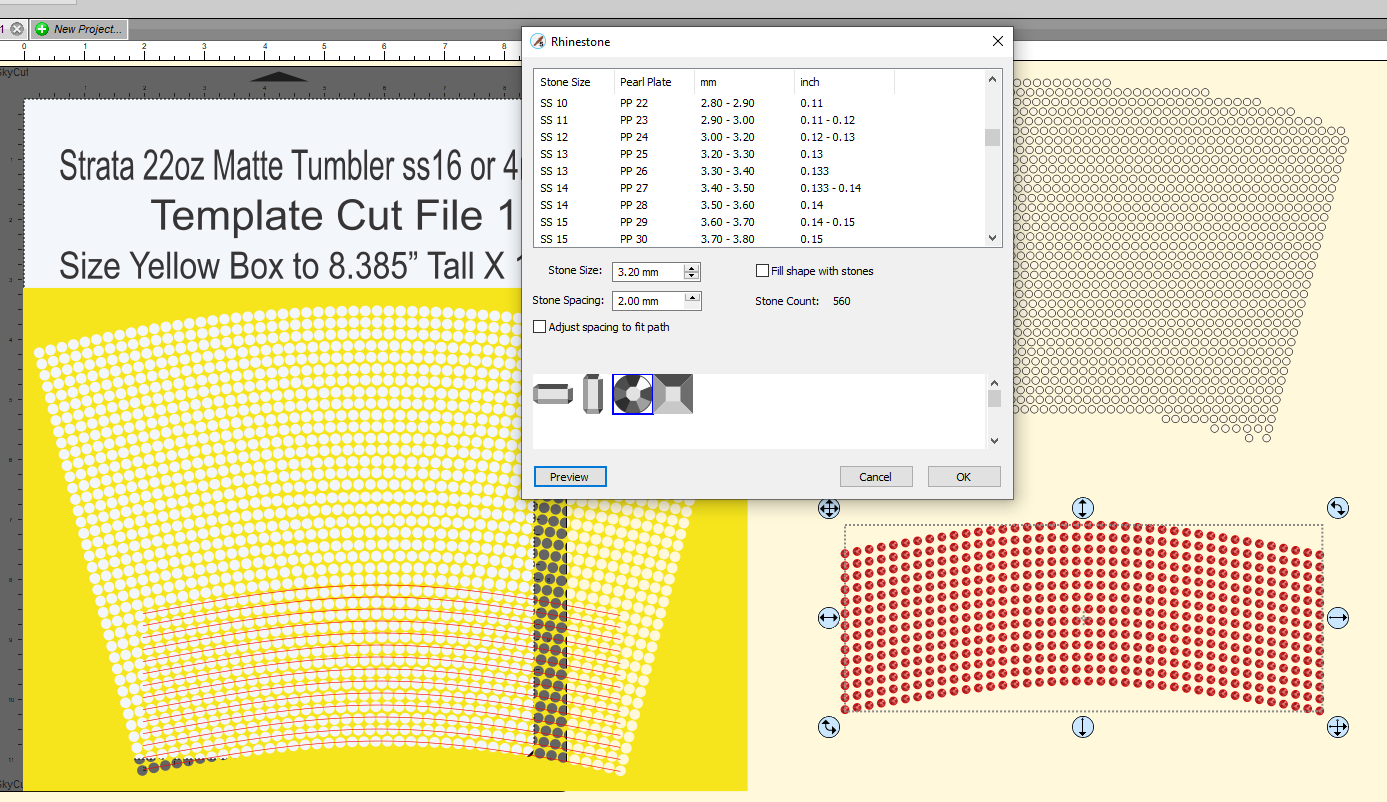Select the SS 12 PP 24 row
Viewport: 1387px width, 802px height.
coord(760,137)
